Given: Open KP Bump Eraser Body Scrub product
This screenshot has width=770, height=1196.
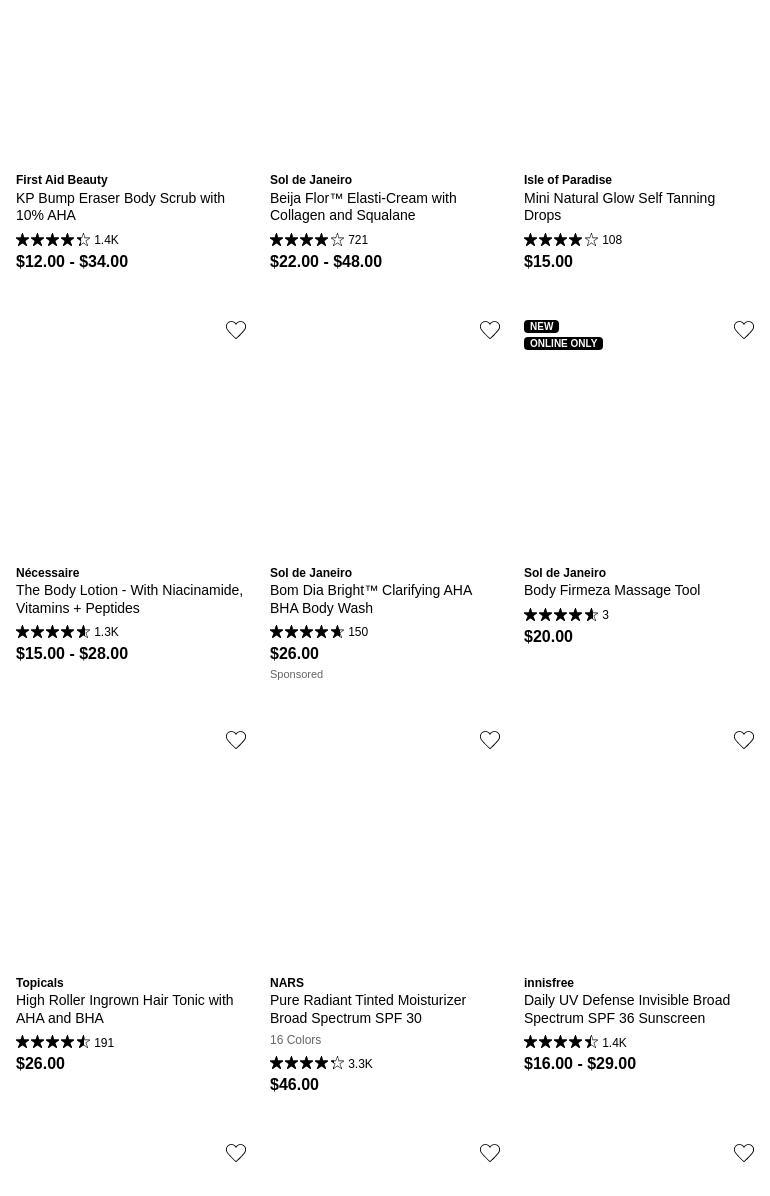Looking at the screenshot, I should pyautogui.click(x=120, y=206).
